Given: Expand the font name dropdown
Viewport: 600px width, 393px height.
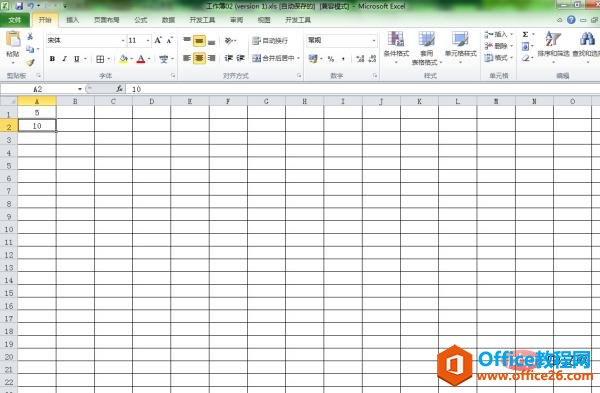Looking at the screenshot, I should [x=123, y=40].
